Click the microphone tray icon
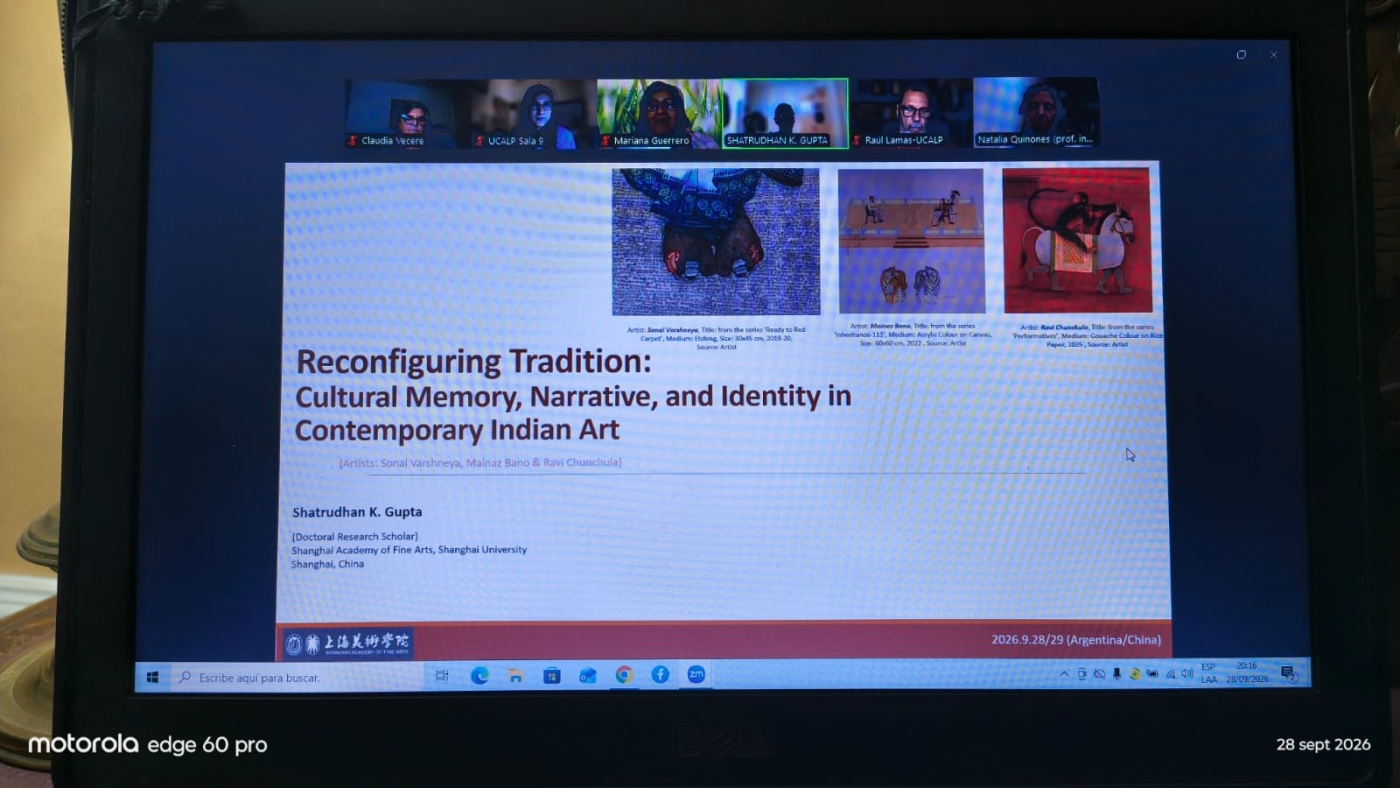Viewport: 1400px width, 788px height. [1117, 674]
